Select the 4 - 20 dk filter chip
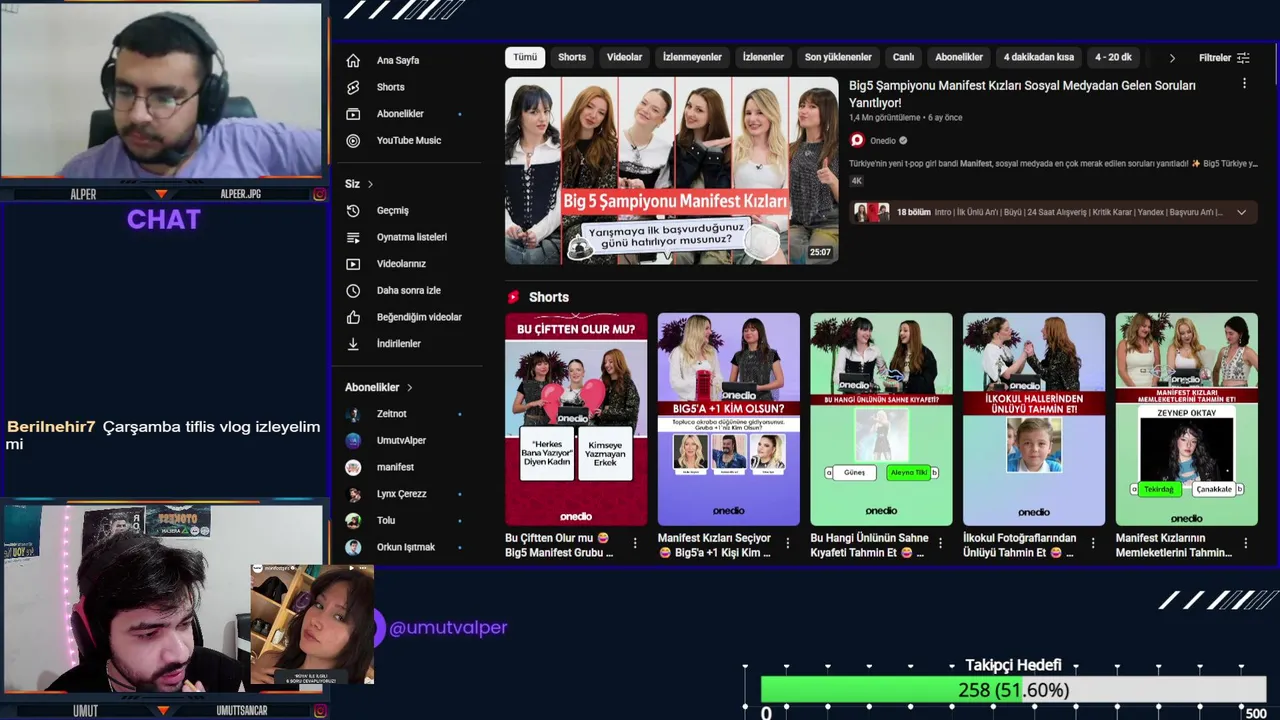This screenshot has height=720, width=1280. tap(1113, 57)
